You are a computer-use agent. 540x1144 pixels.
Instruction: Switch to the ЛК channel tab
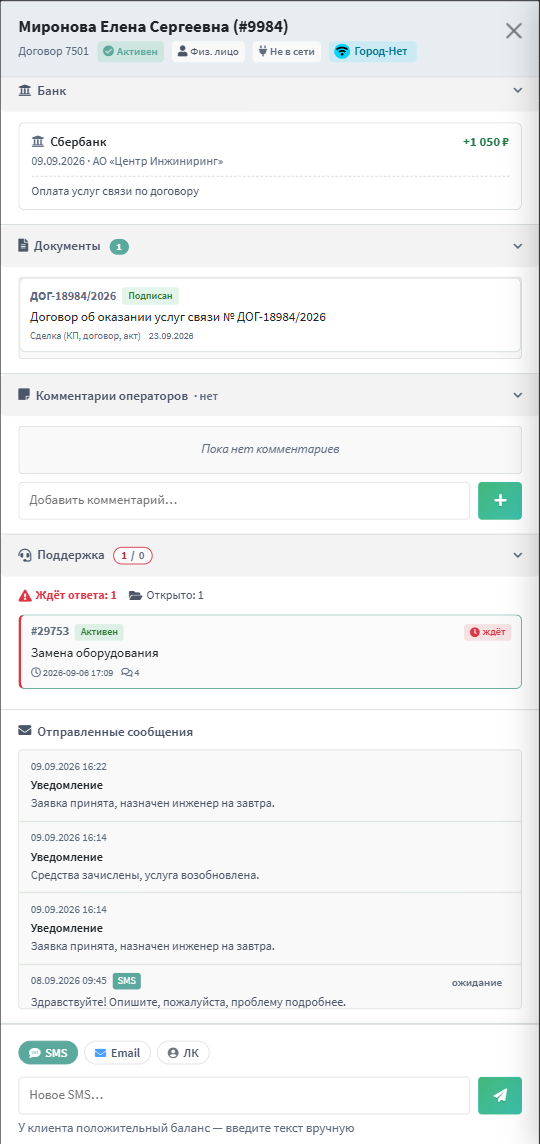pos(183,1053)
